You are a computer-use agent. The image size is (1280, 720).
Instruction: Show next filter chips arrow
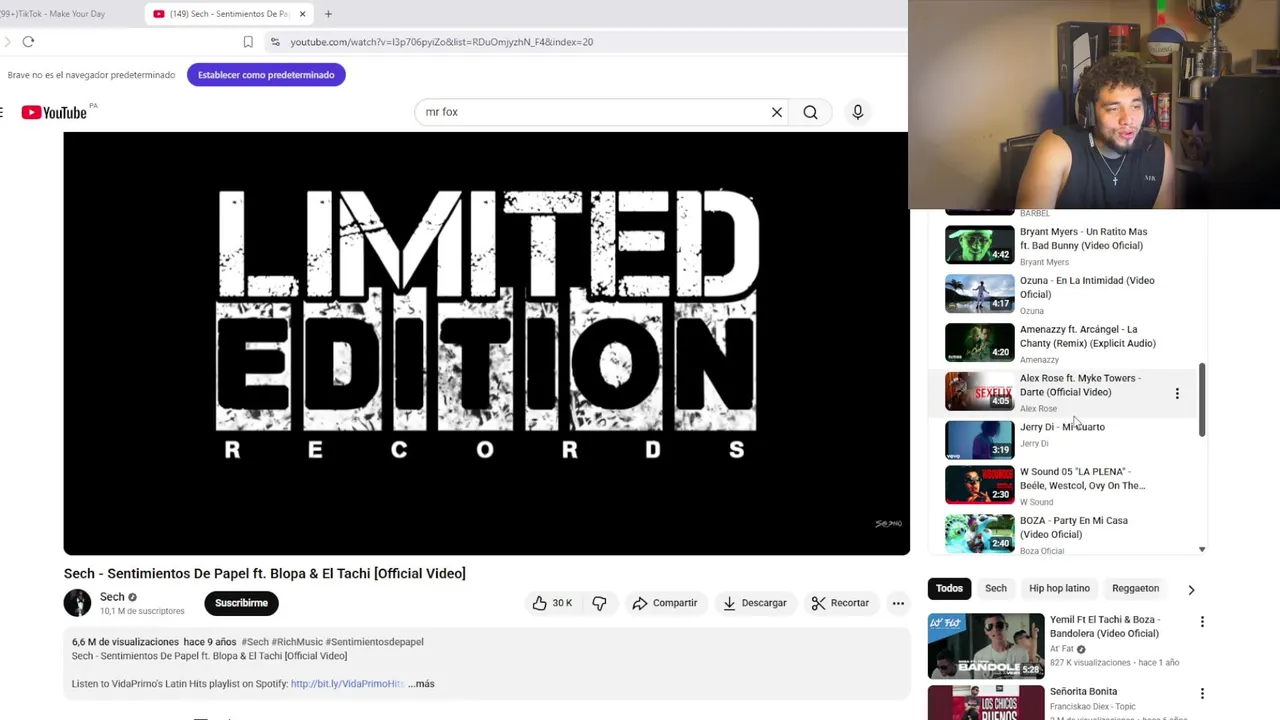(x=1191, y=589)
